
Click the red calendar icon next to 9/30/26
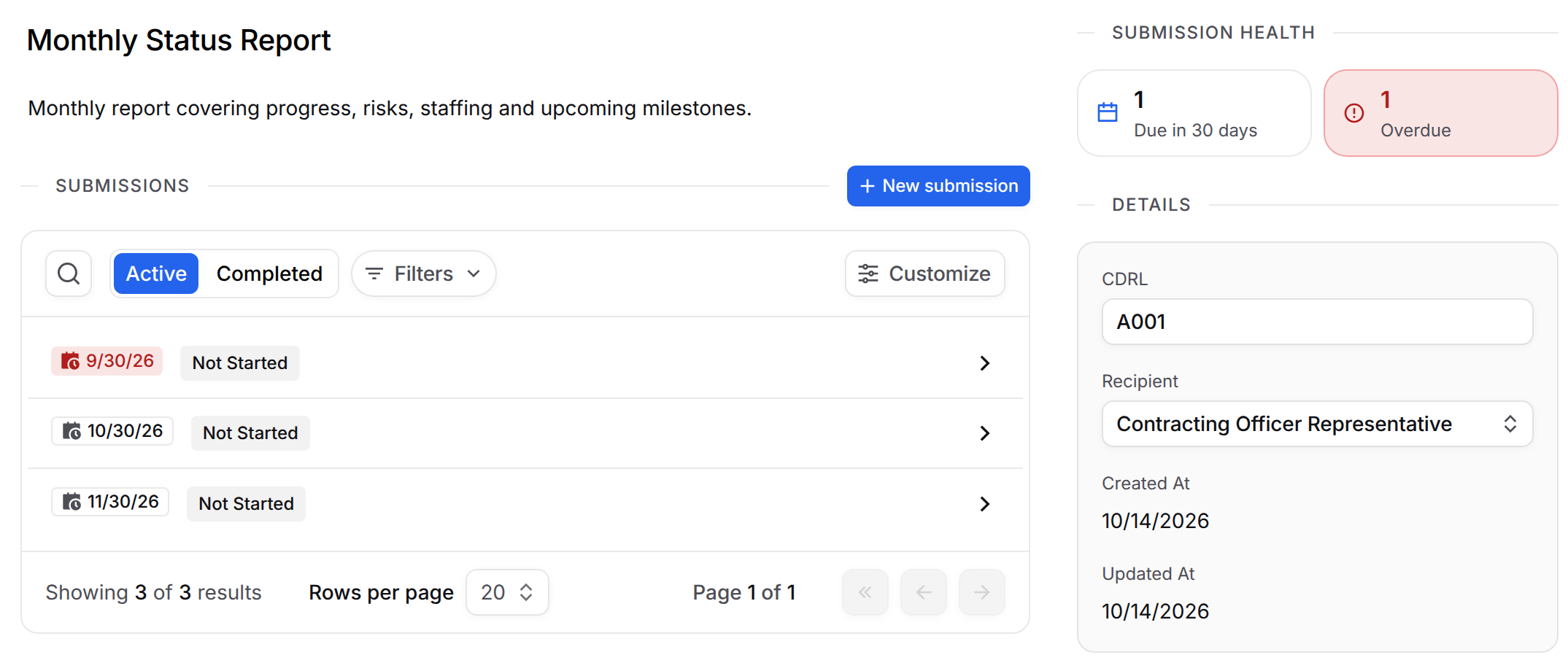pyautogui.click(x=70, y=361)
